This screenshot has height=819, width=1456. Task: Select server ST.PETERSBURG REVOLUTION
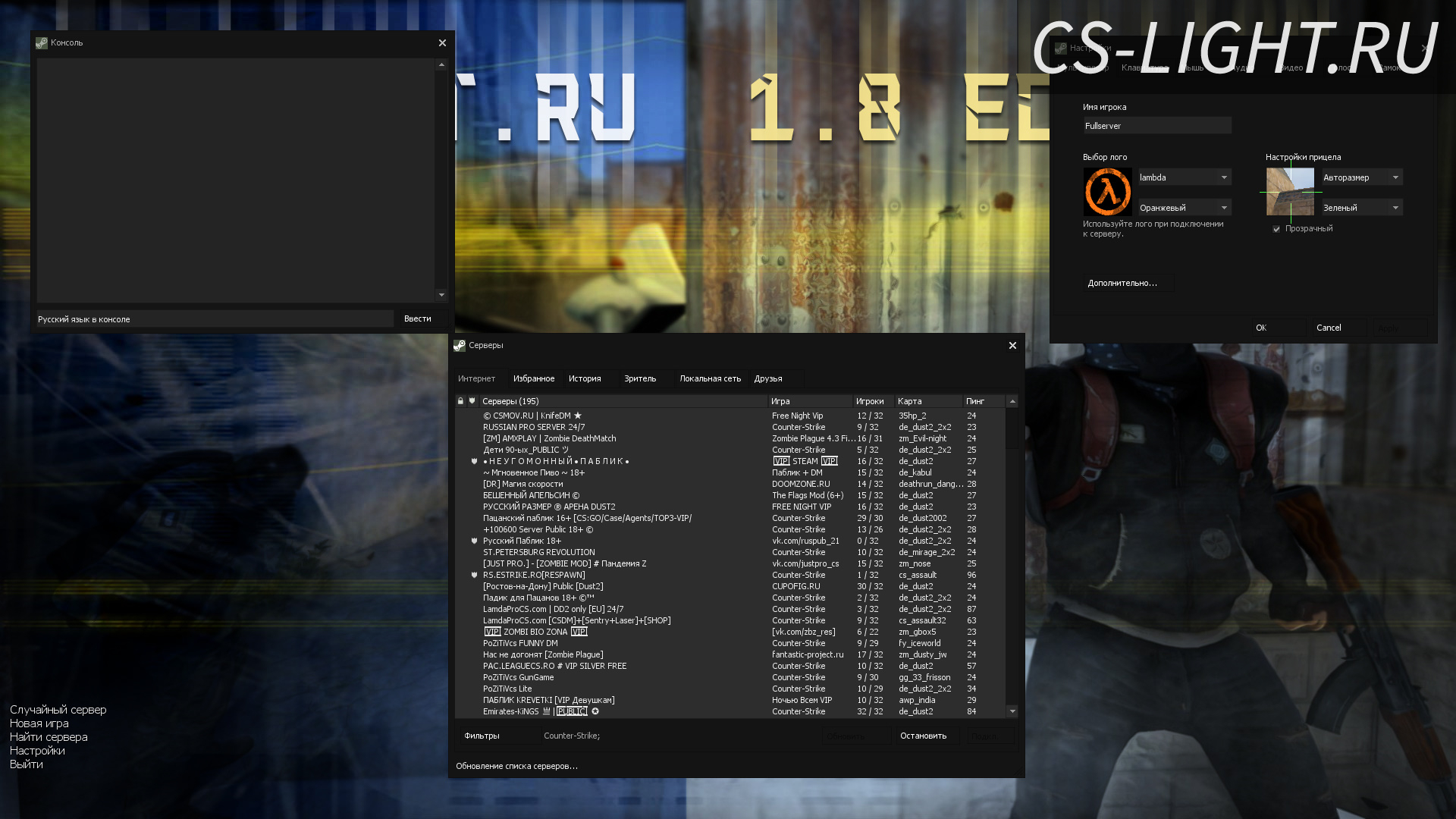(730, 552)
